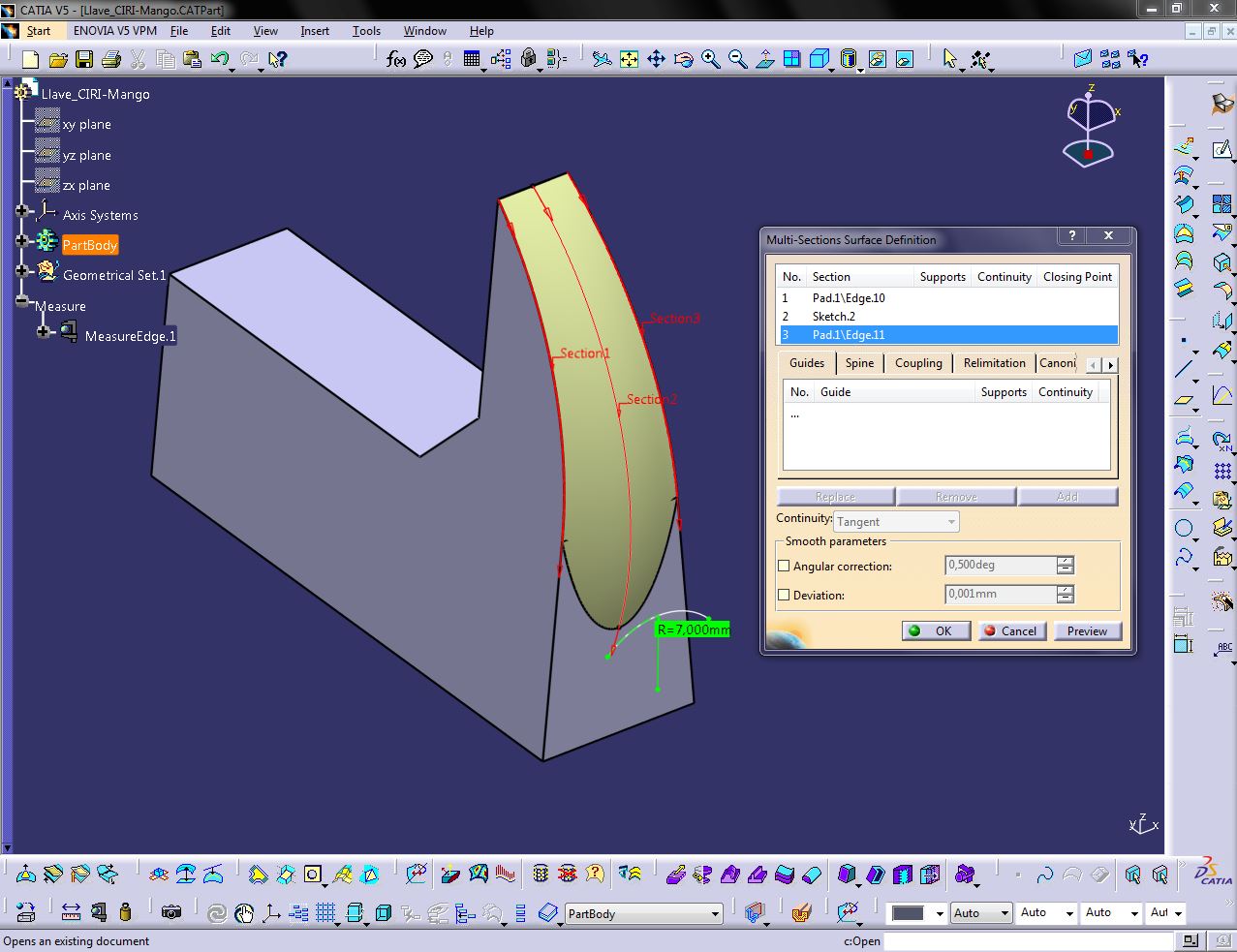
Task: Select the Sketch.2 section row
Action: 833,317
